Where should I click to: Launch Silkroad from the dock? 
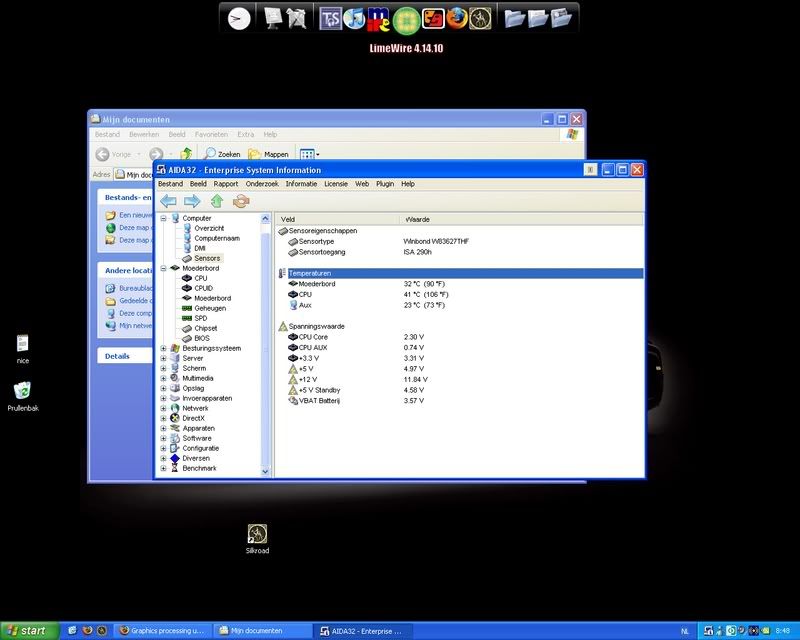480,19
